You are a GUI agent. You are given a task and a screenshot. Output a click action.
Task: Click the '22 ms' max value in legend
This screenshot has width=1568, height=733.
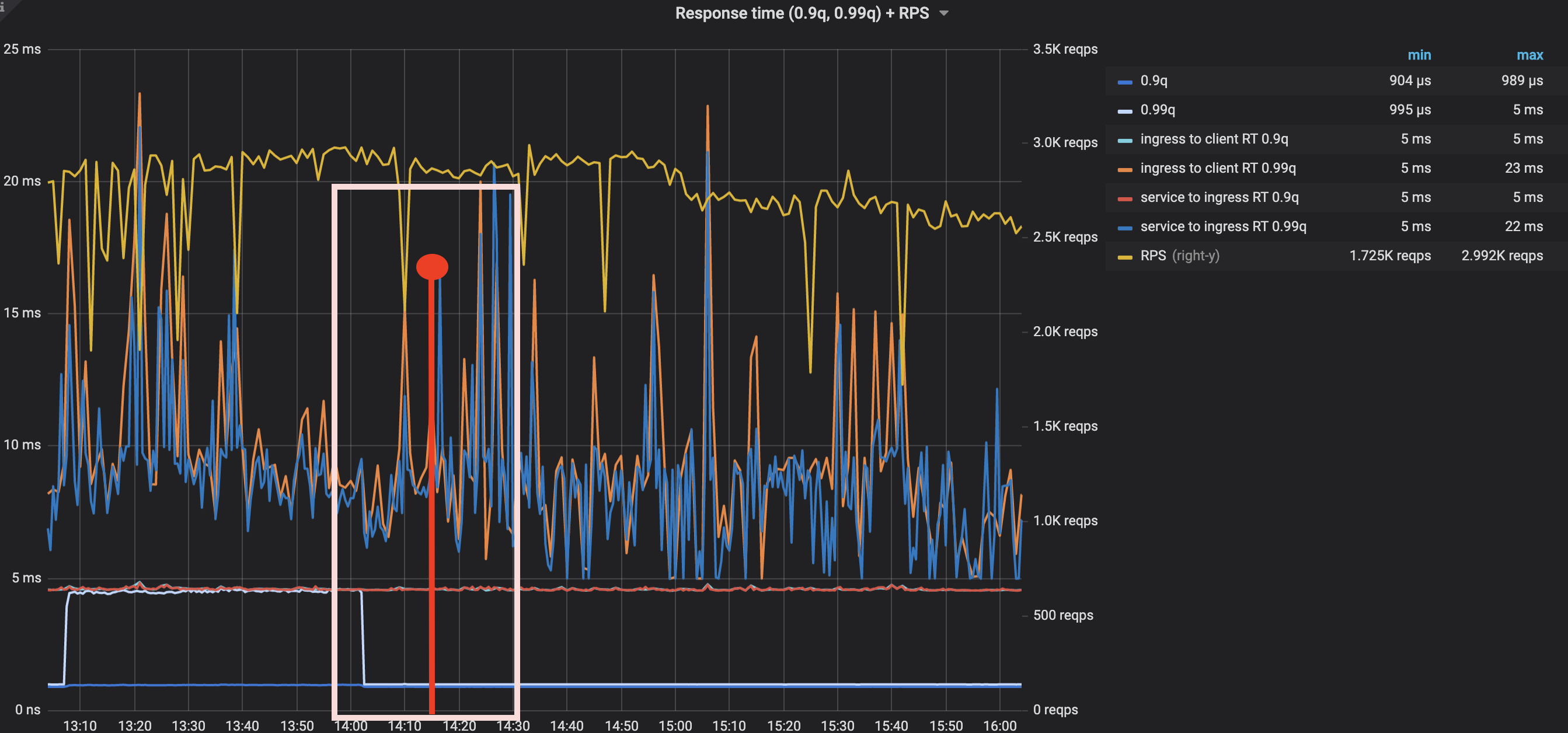1524,227
